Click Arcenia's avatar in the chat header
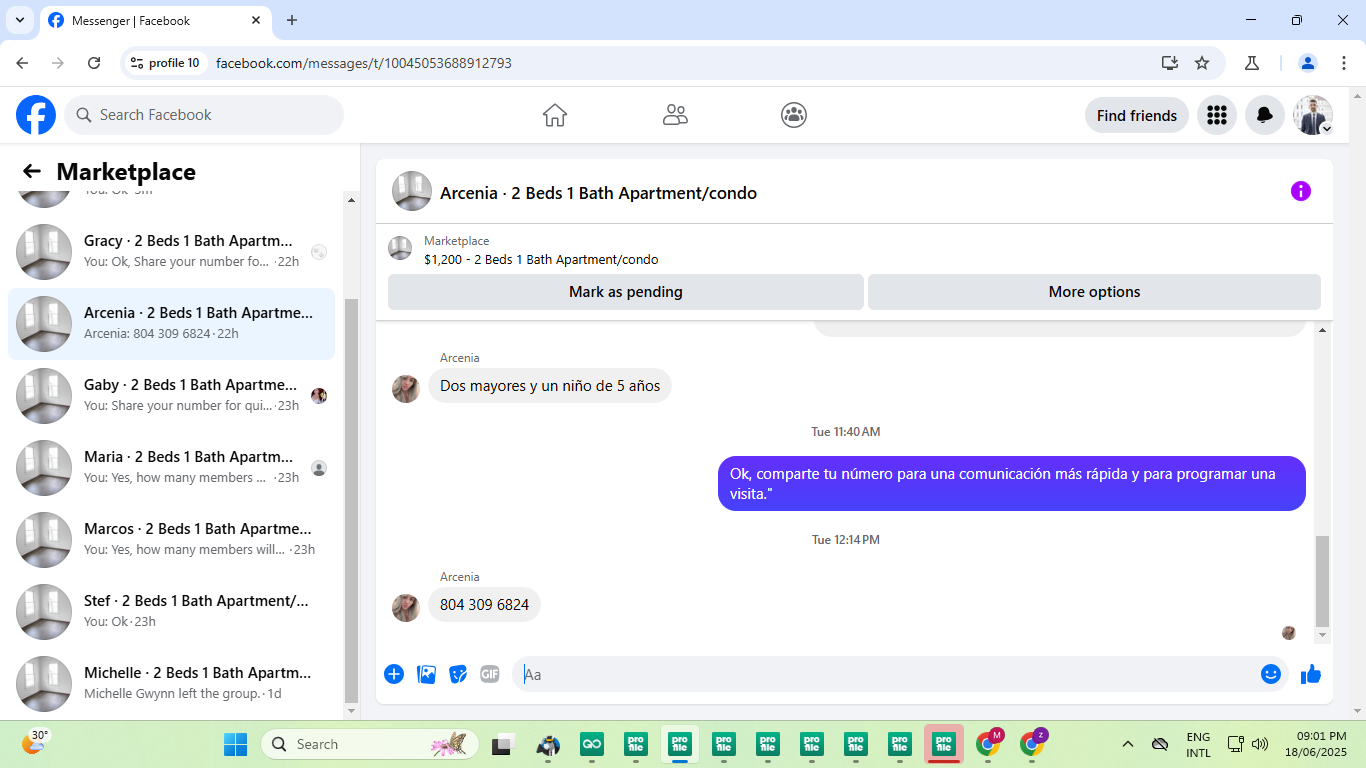Screen dimensions: 1366x768 pos(412,191)
